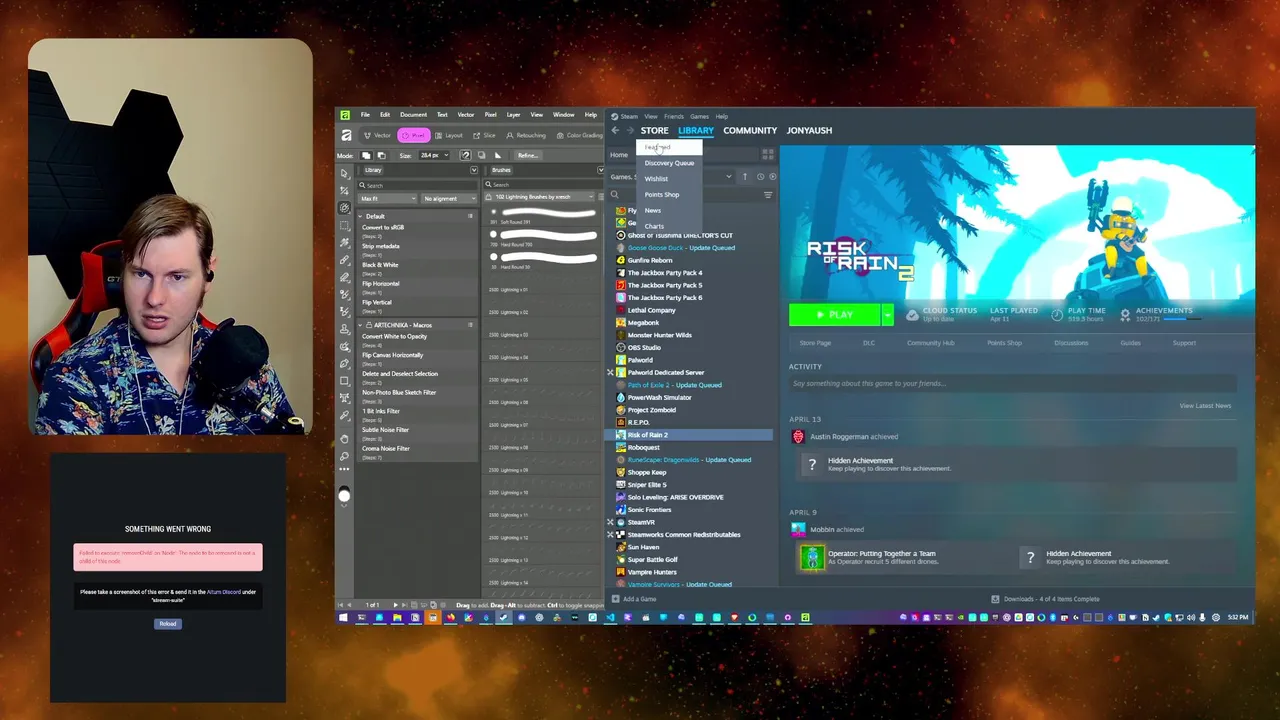
Task: Open Windows Start button on taskbar
Action: (x=343, y=617)
